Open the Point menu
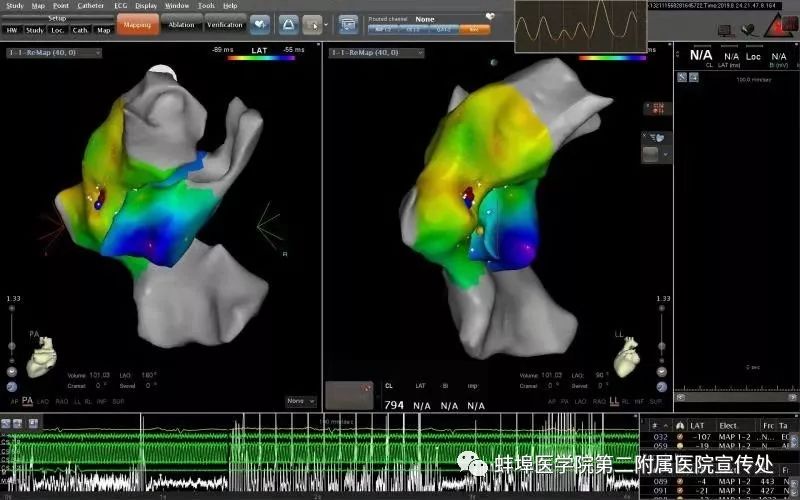800x500 pixels. point(61,6)
